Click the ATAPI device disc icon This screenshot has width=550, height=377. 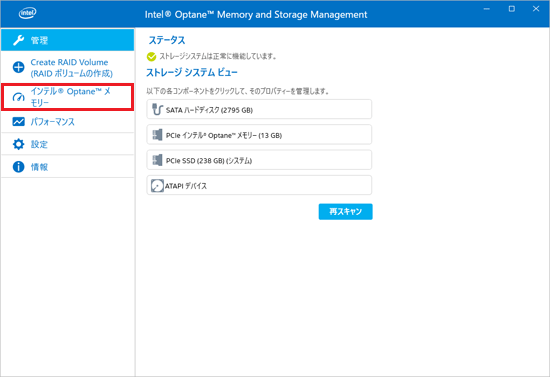point(157,186)
